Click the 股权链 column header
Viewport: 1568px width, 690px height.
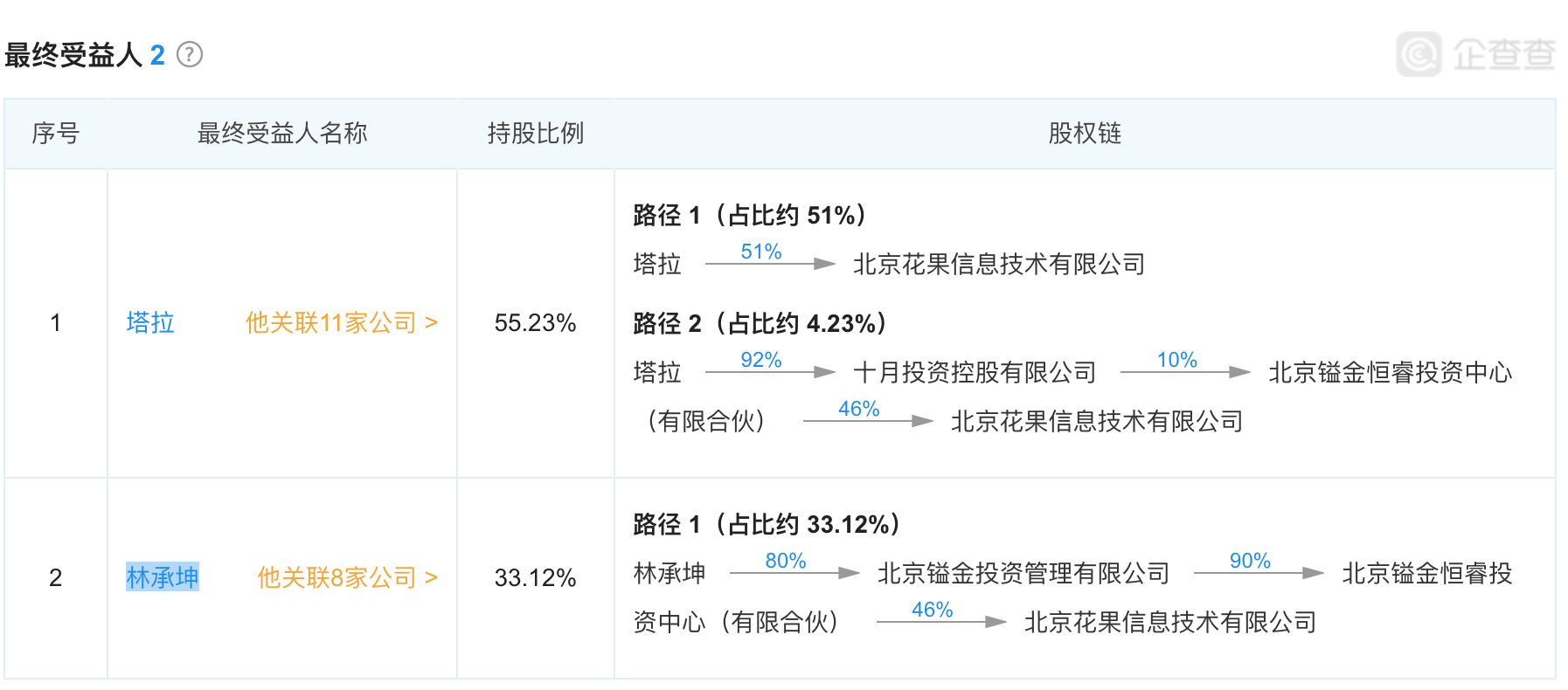click(1085, 134)
